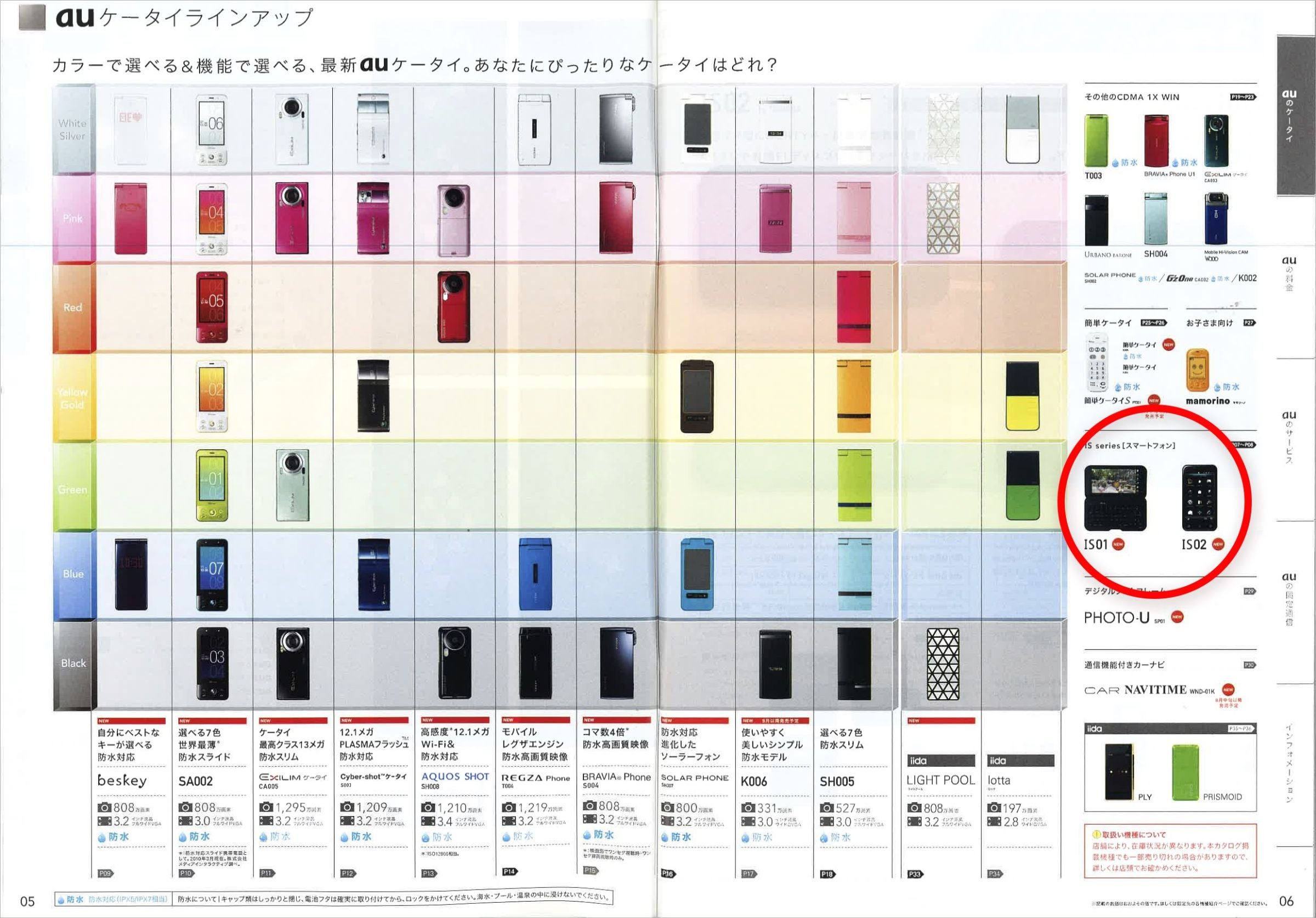Viewport: 1316px width, 918px height.
Task: Open the P16 page tag under SOLAR PHONE
Action: click(x=668, y=874)
